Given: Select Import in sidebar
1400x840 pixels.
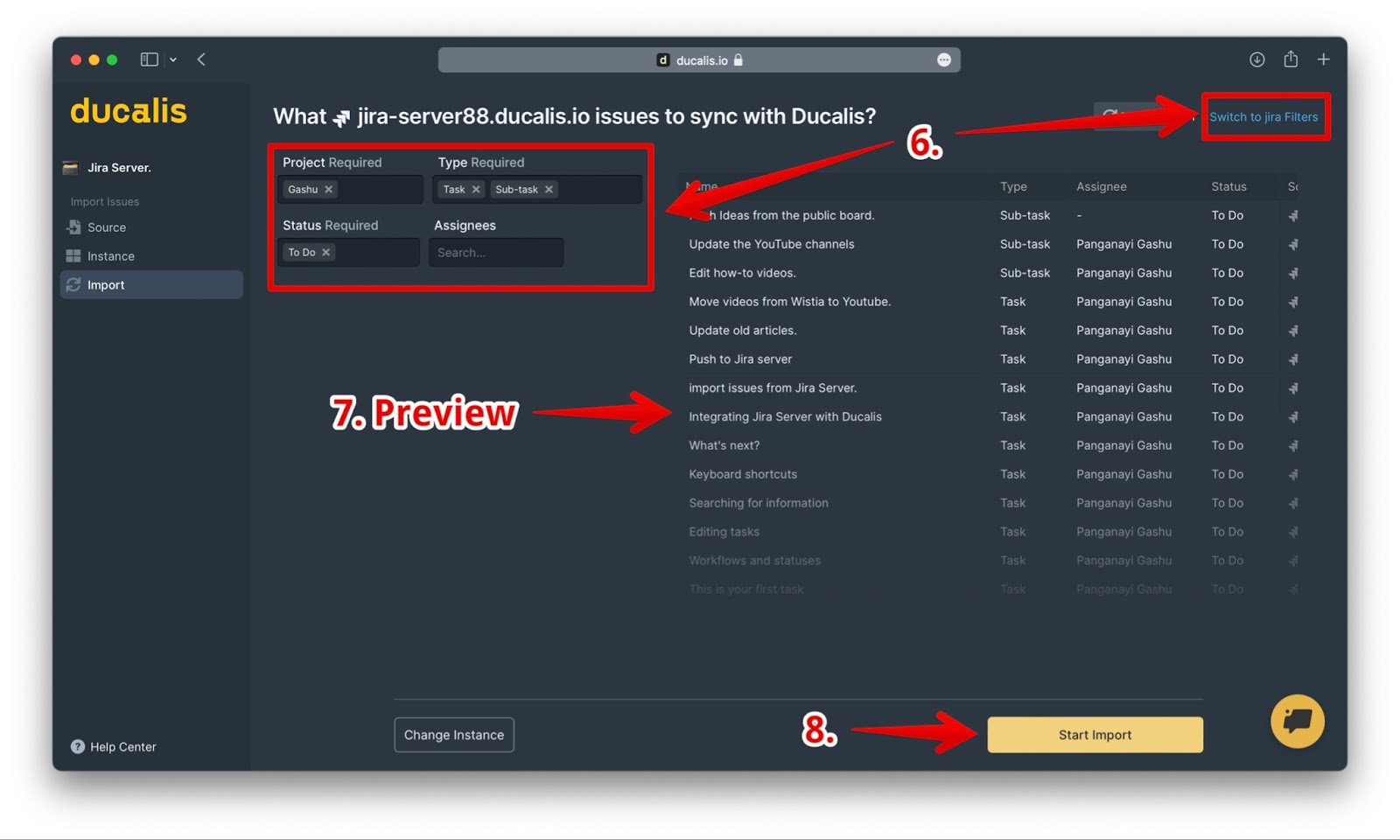Looking at the screenshot, I should coord(151,284).
